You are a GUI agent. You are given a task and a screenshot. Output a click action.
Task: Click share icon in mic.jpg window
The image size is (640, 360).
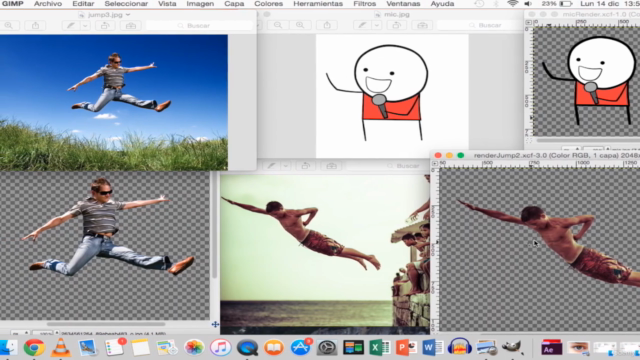(327, 25)
